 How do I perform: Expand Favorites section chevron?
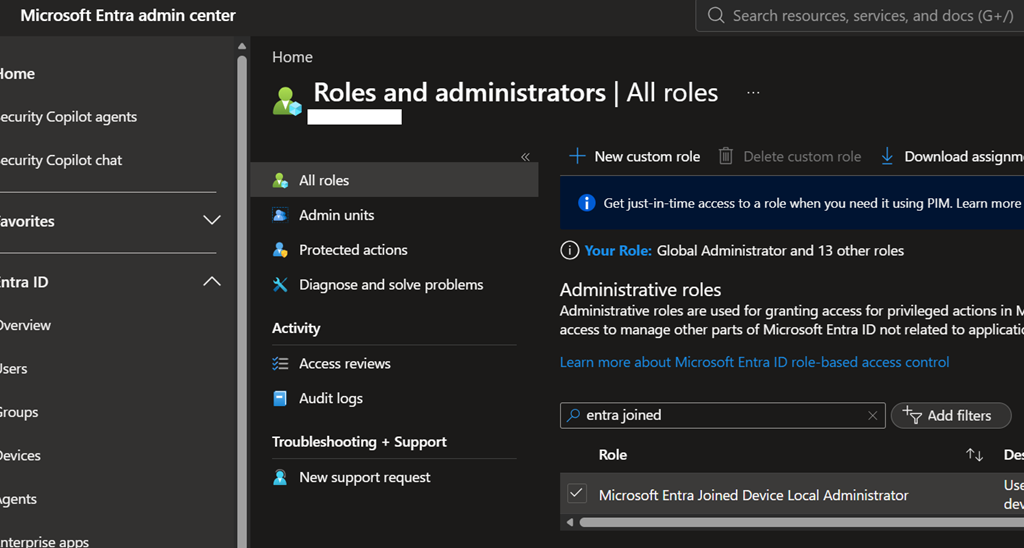click(212, 221)
